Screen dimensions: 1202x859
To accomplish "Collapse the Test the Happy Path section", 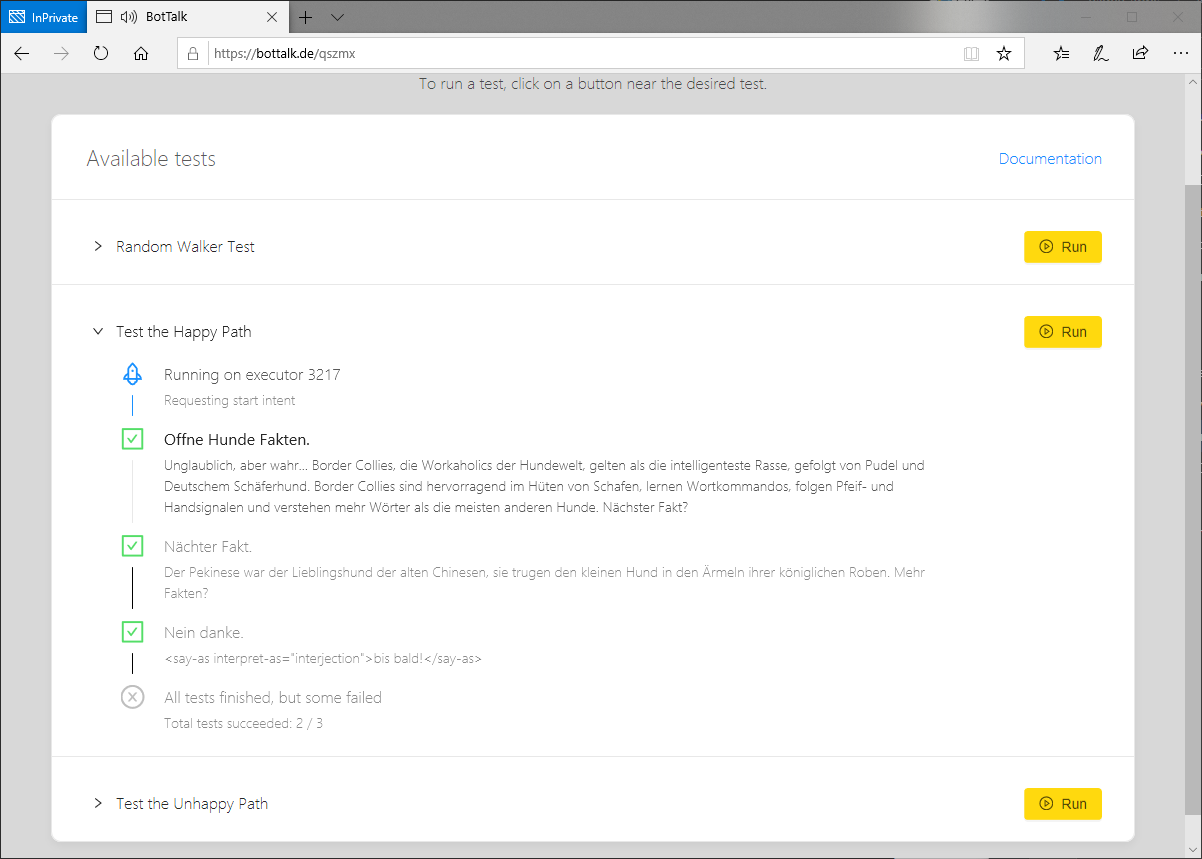I will (98, 332).
